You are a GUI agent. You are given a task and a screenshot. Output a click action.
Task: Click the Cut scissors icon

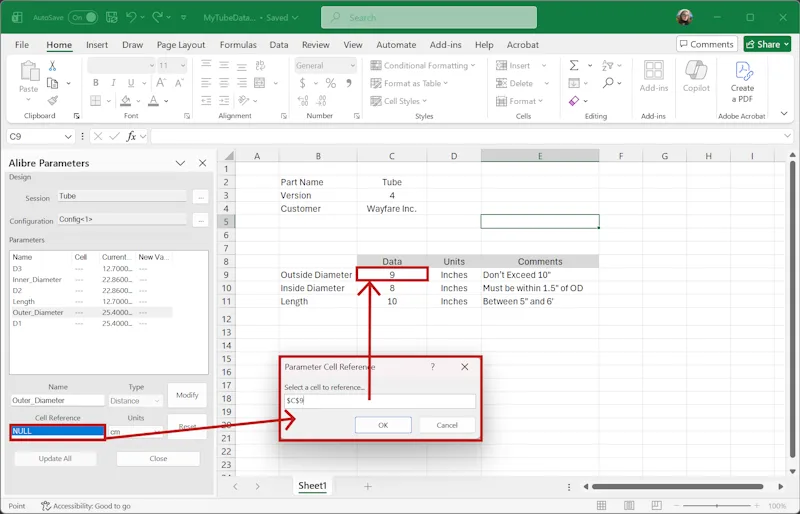point(52,66)
